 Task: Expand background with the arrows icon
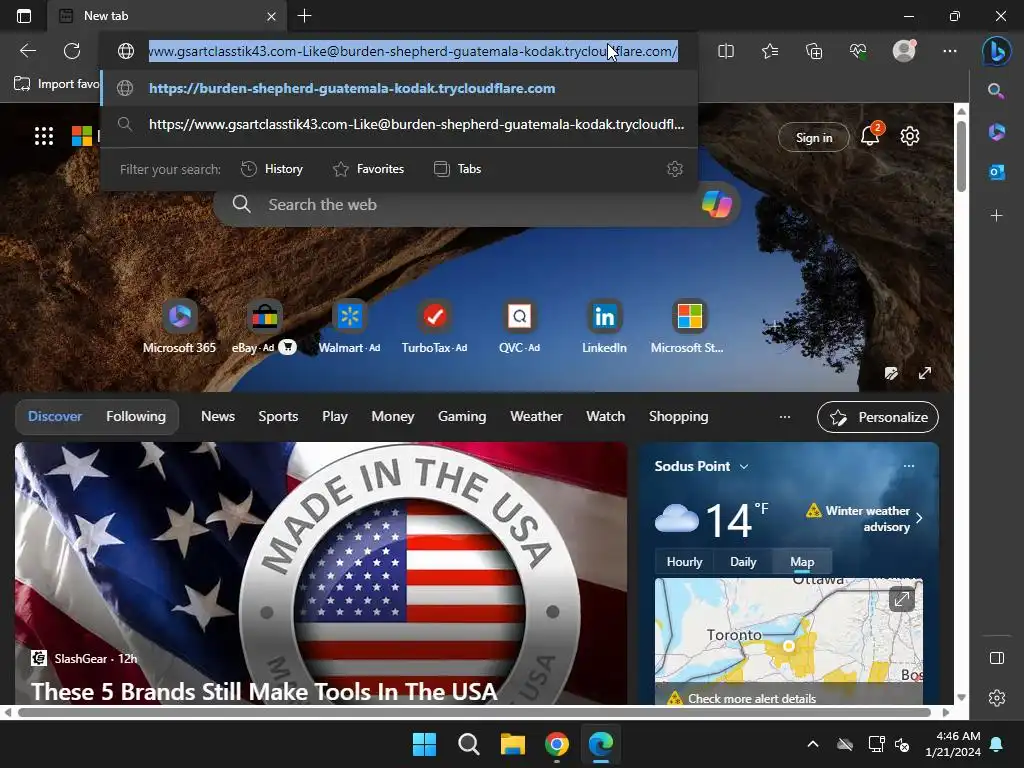(x=925, y=373)
